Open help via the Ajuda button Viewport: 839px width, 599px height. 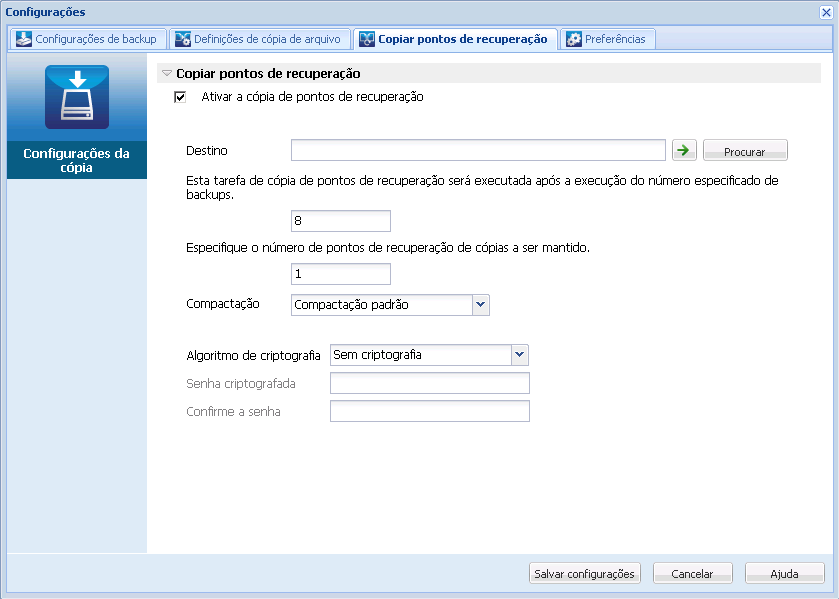(784, 573)
